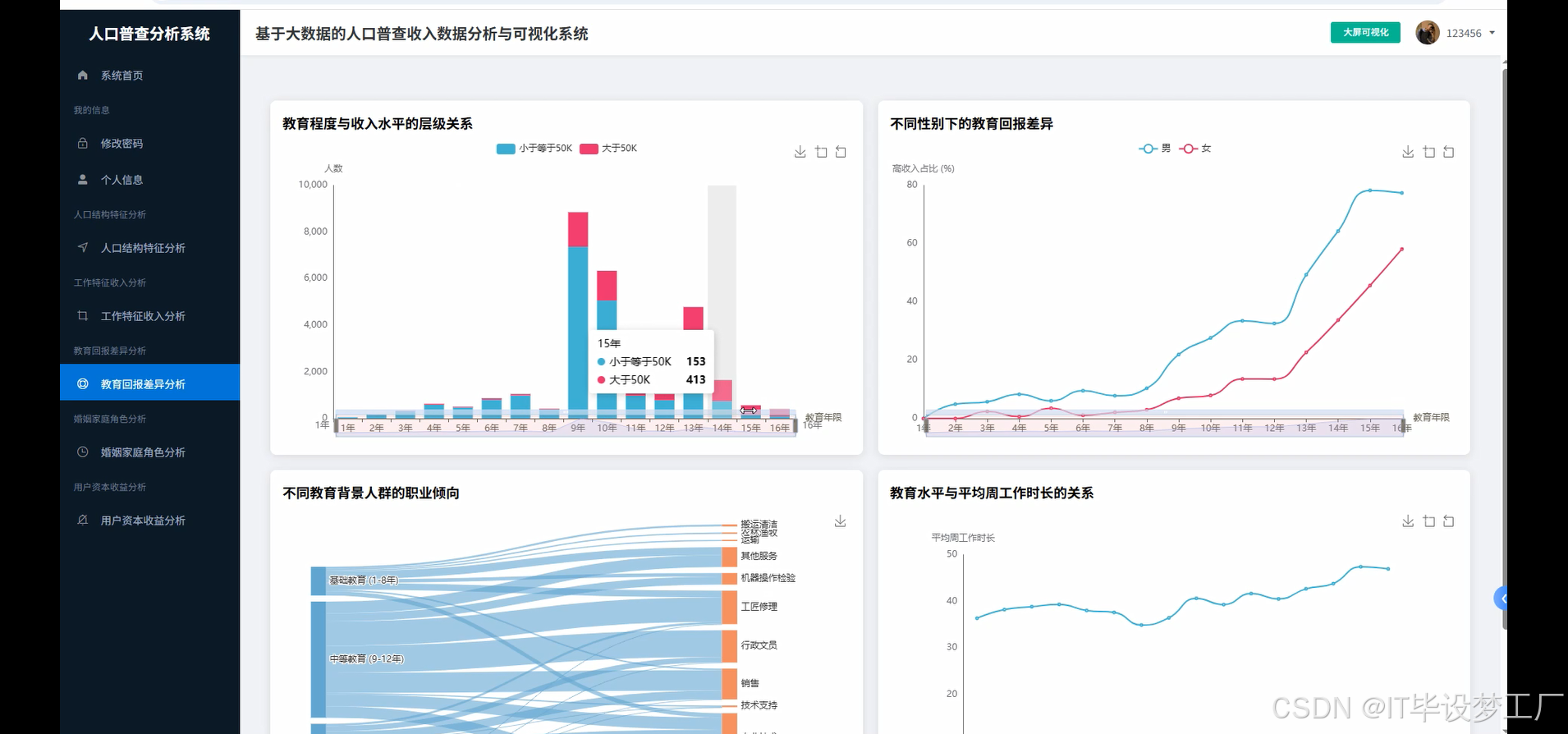Viewport: 1568px width, 734px height.
Task: Click the lock icon beside 修改密码
Action: (x=82, y=143)
